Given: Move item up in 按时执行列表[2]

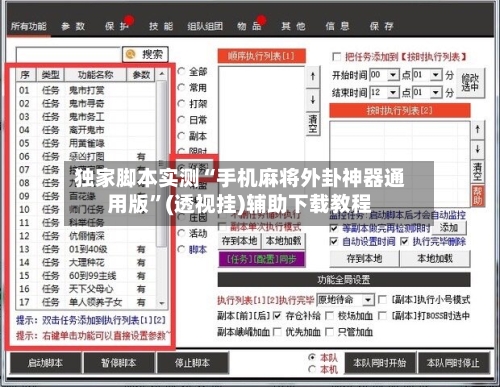Looking at the screenshot, I should pyautogui.click(x=478, y=129).
